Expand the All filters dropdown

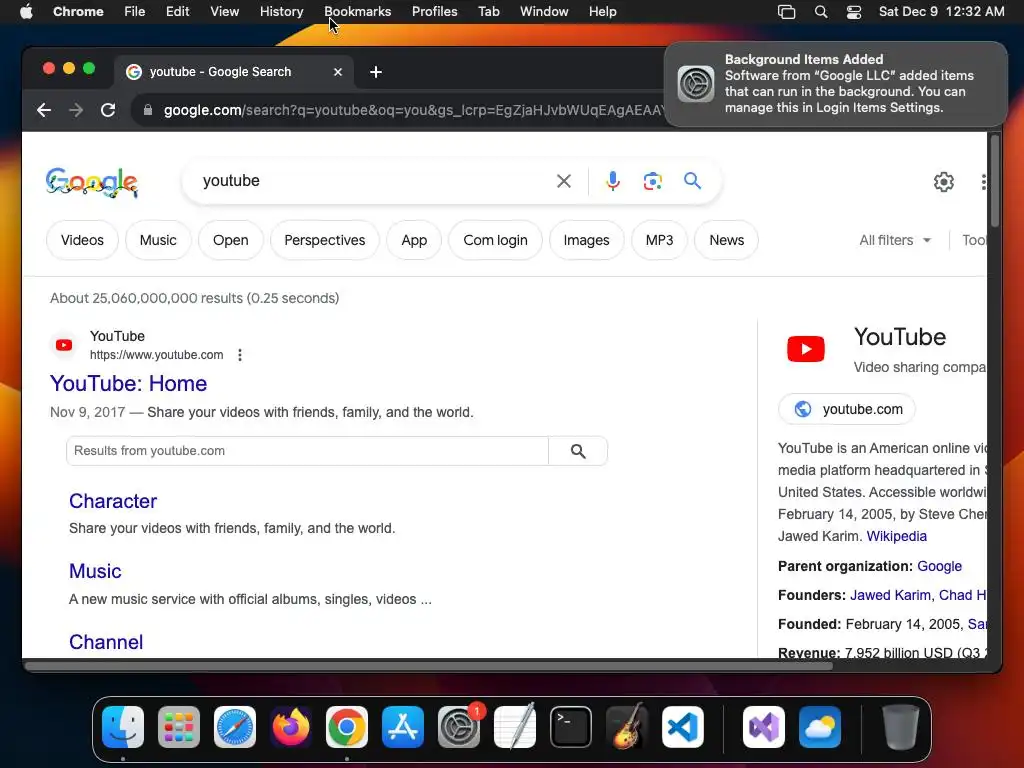[895, 240]
